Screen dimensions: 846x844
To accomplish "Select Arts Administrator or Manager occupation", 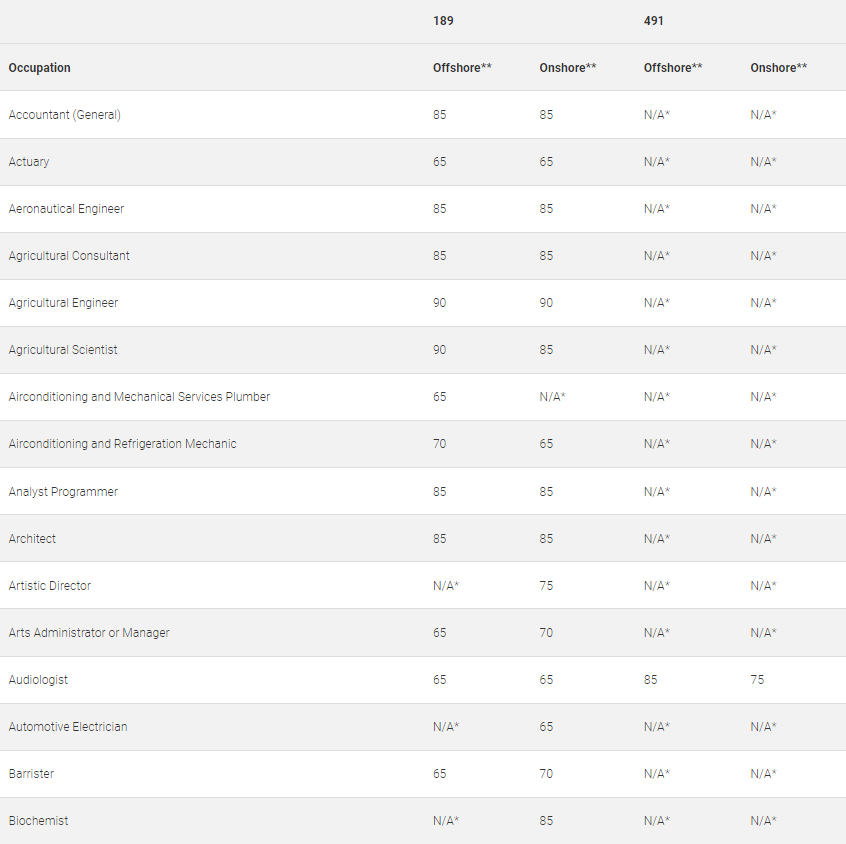I will coord(89,633).
